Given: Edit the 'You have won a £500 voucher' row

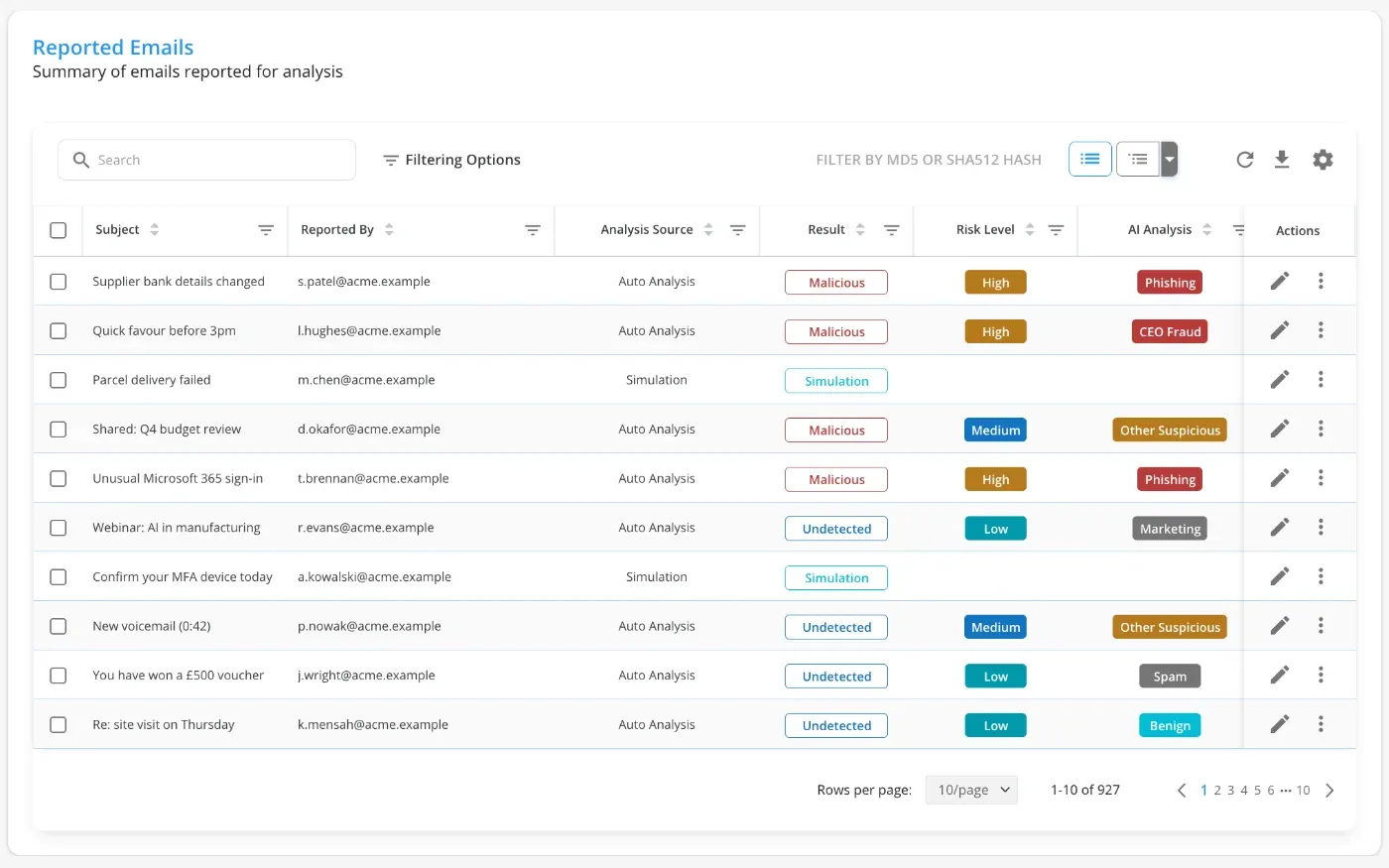Looking at the screenshot, I should point(1280,675).
